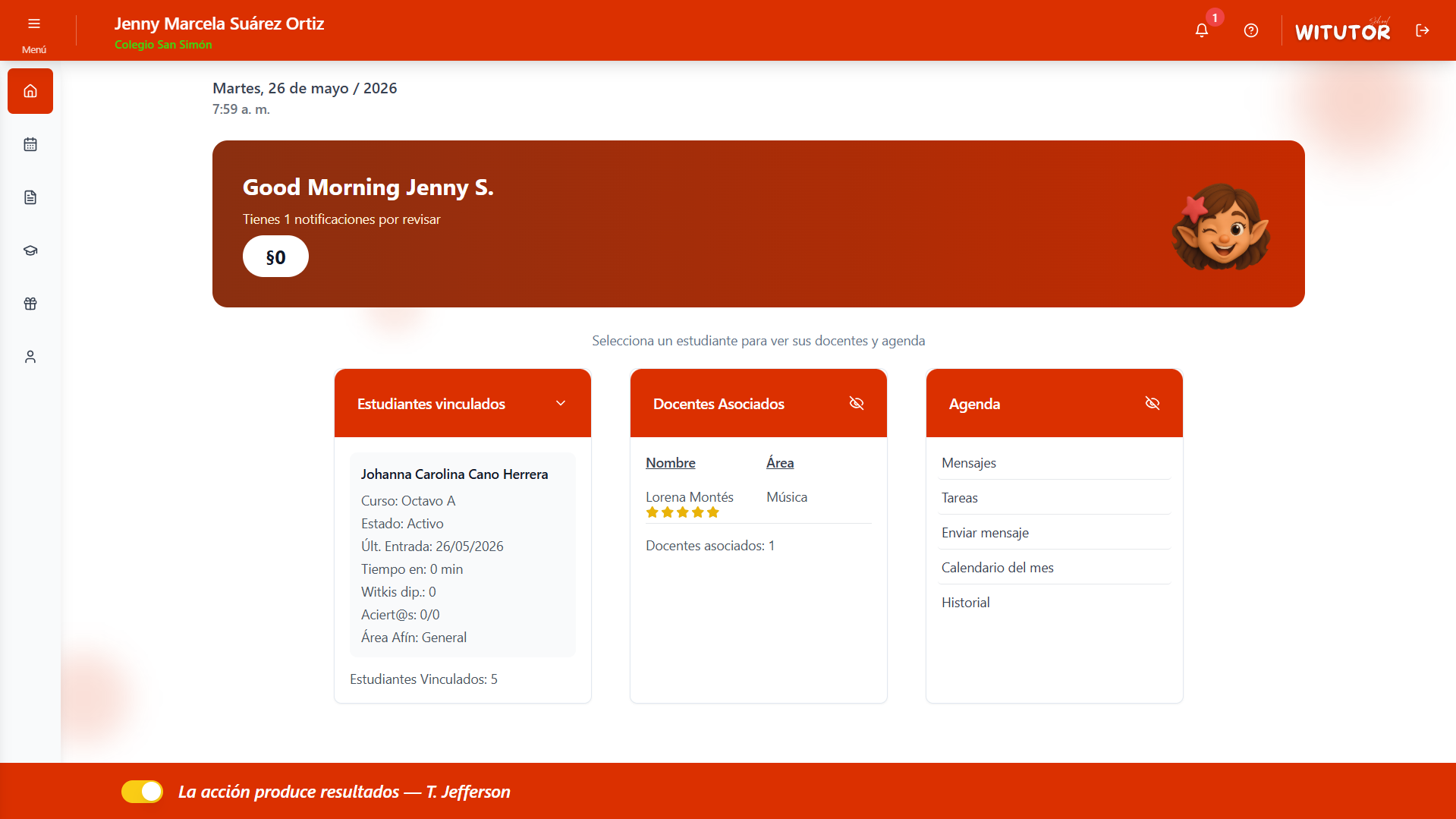Click the logout icon
Image resolution: width=1456 pixels, height=819 pixels.
[1423, 30]
